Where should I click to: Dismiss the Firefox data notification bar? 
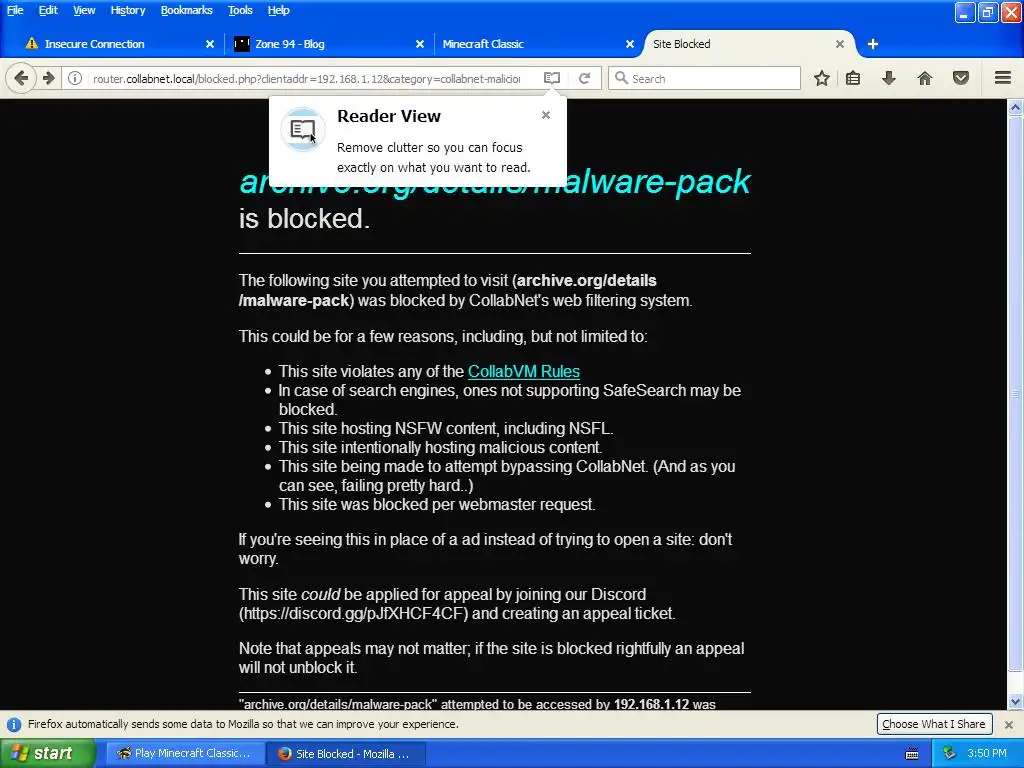tap(1009, 724)
